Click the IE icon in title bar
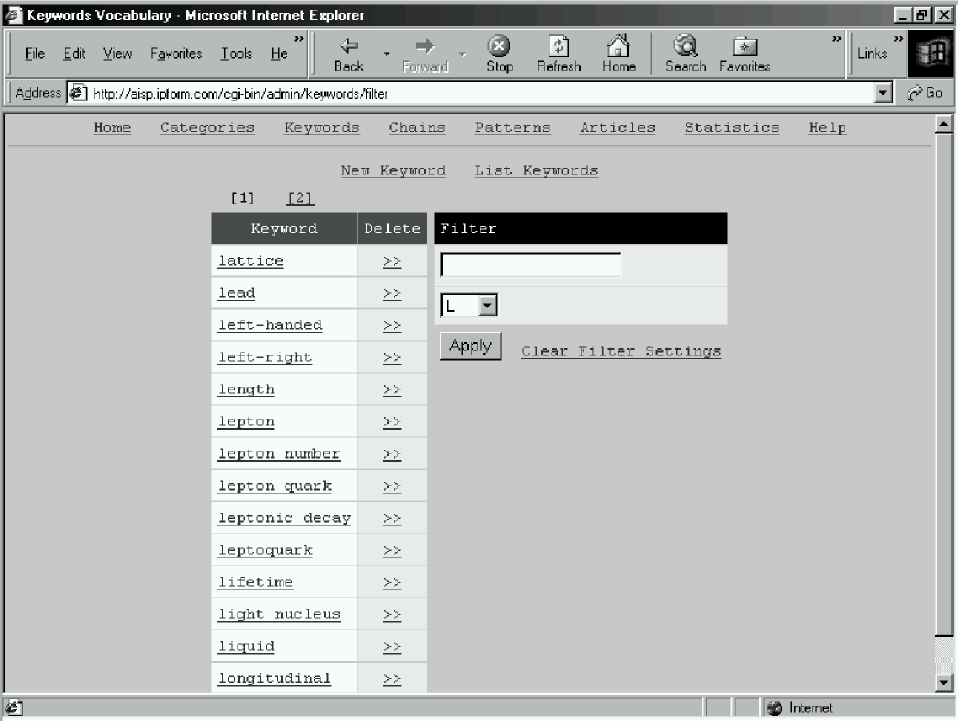The image size is (959, 721). [x=13, y=15]
